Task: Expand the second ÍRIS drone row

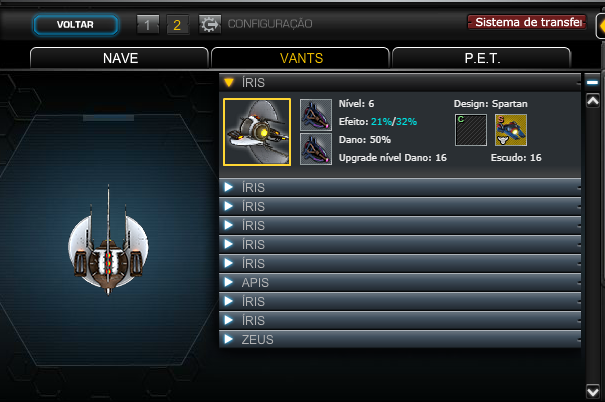Action: tap(400, 187)
